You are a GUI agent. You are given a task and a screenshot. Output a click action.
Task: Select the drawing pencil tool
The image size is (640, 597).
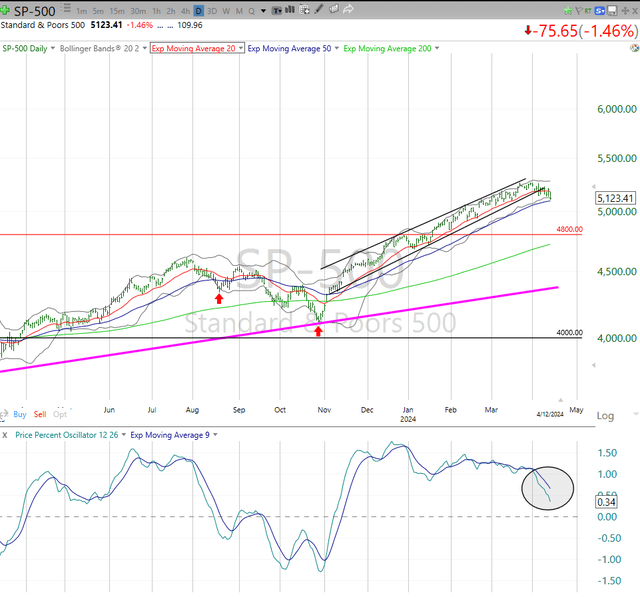[x=319, y=9]
